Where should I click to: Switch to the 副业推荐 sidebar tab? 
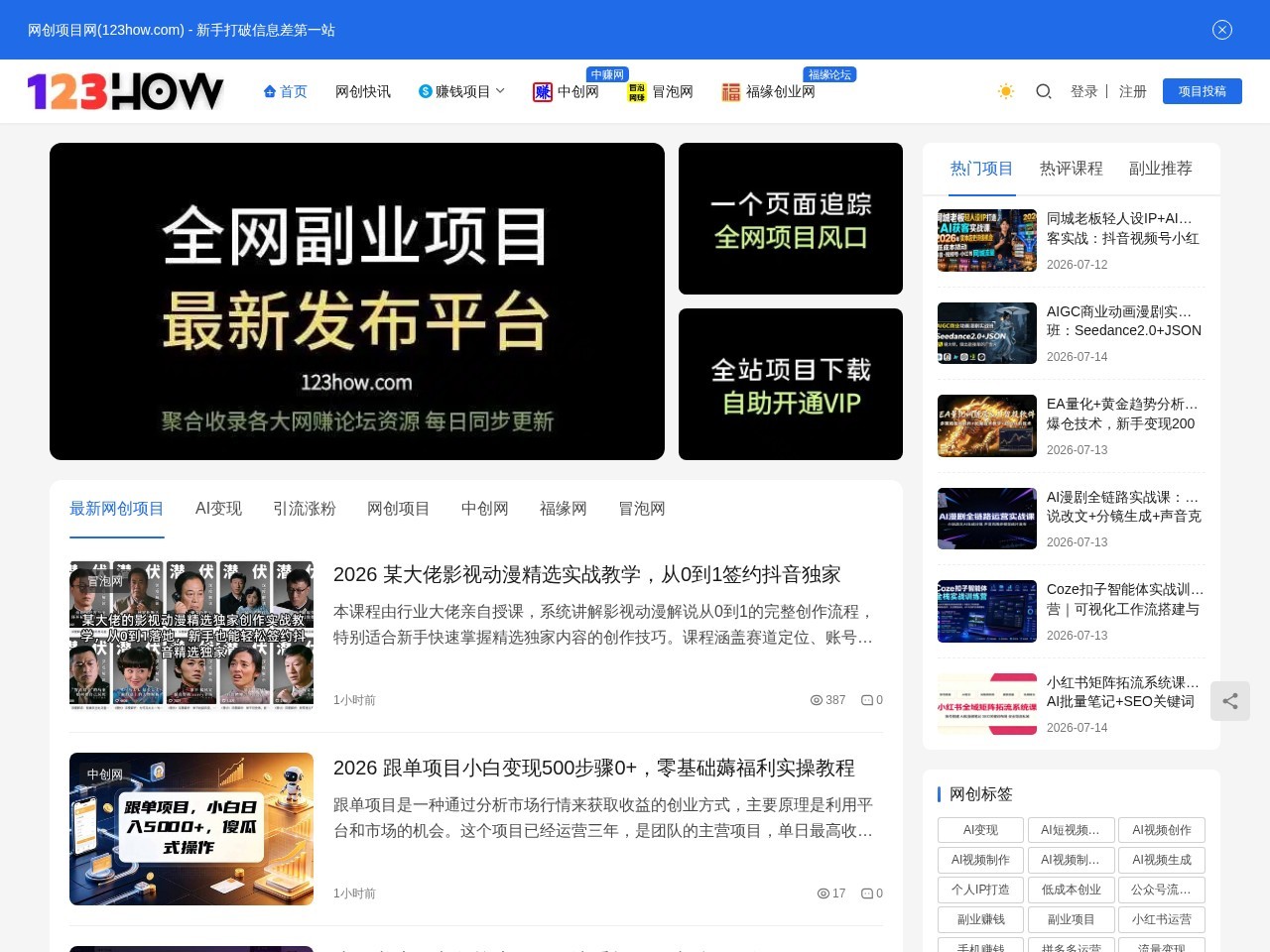click(1161, 169)
